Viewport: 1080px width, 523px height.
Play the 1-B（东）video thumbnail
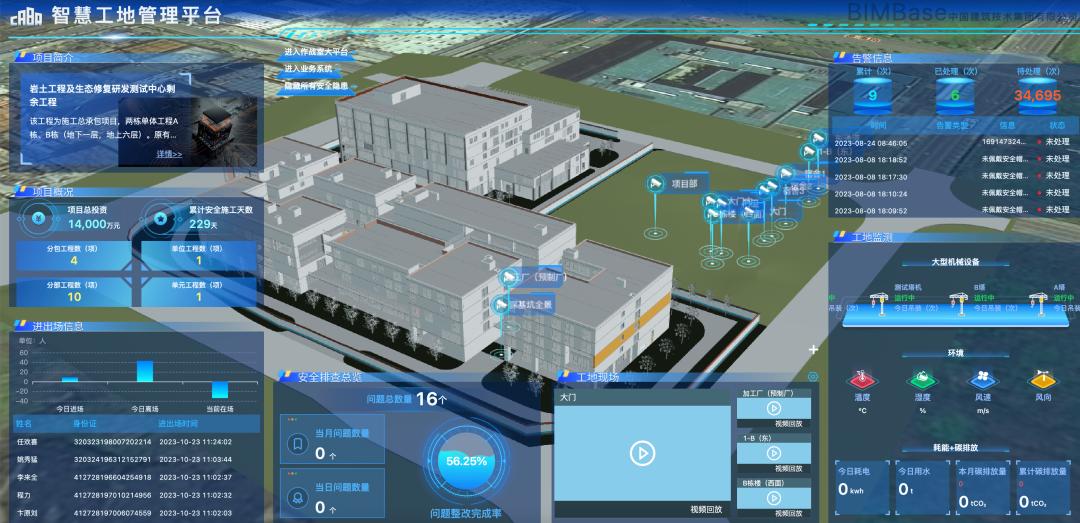(x=773, y=453)
